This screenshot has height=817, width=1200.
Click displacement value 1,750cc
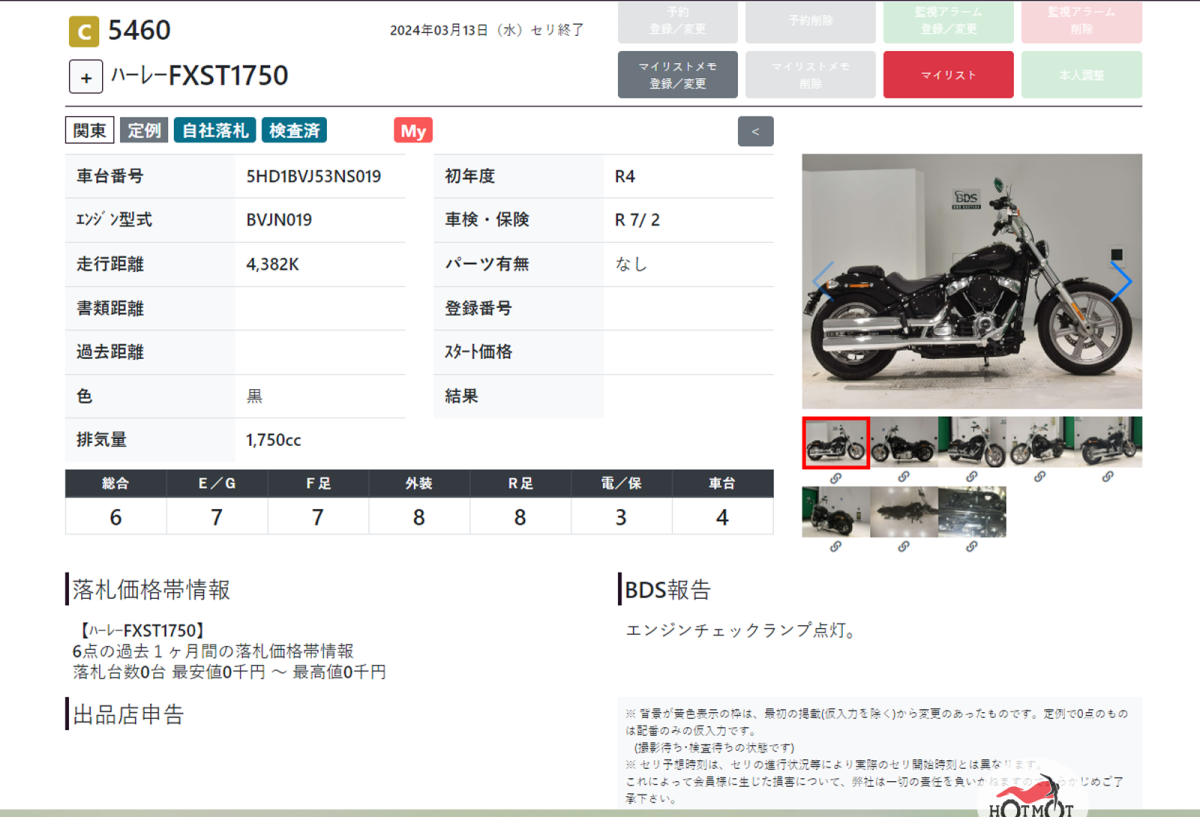[274, 440]
